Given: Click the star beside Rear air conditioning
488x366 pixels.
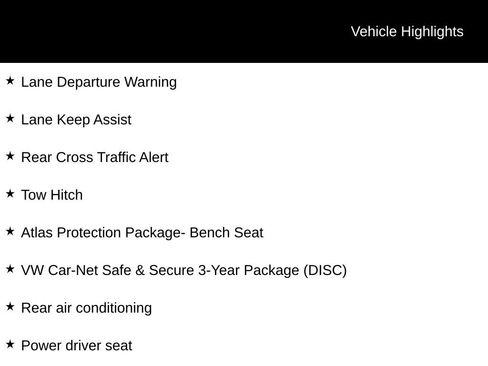Looking at the screenshot, I should [x=10, y=307].
